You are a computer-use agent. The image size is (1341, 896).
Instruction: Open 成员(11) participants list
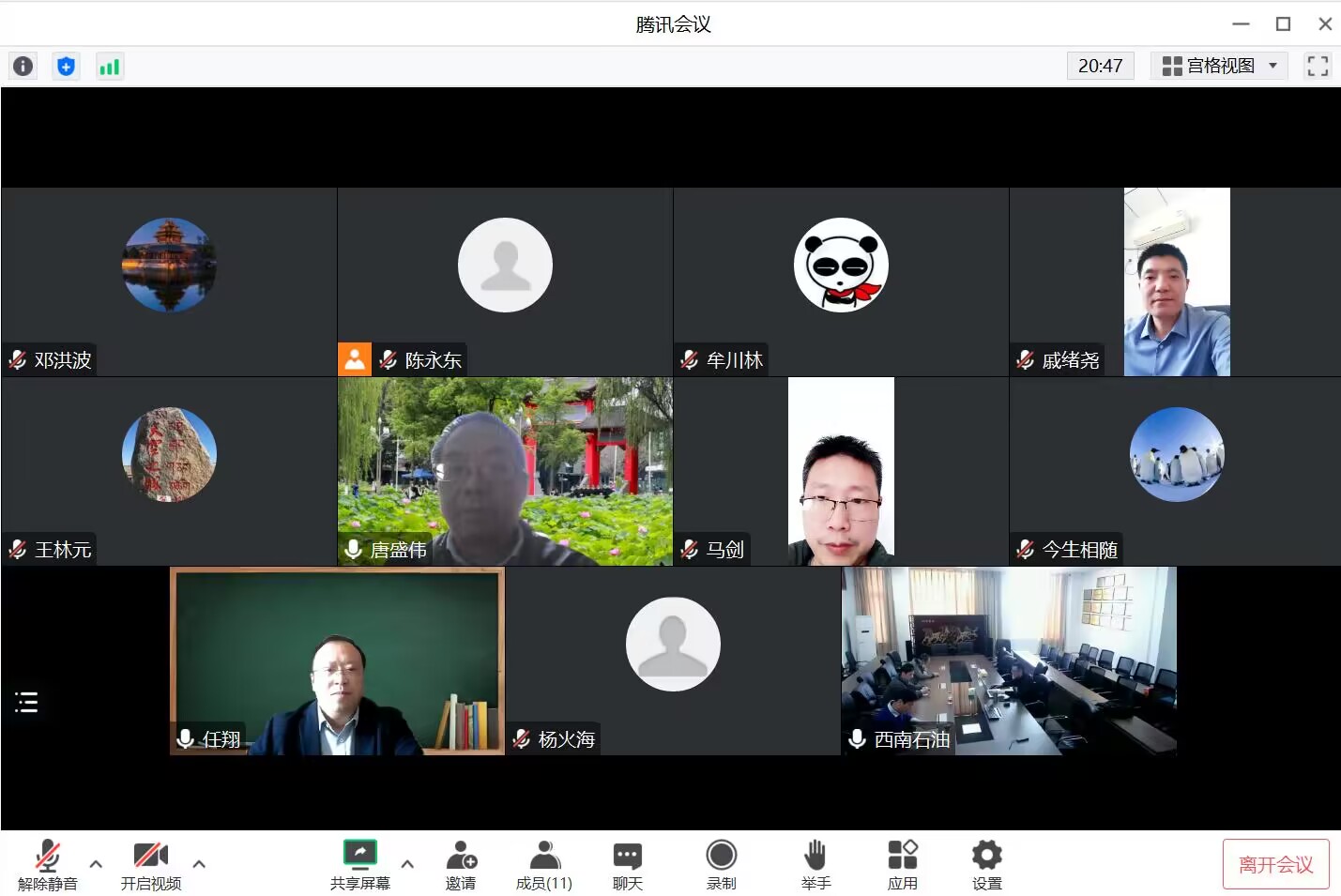[544, 865]
